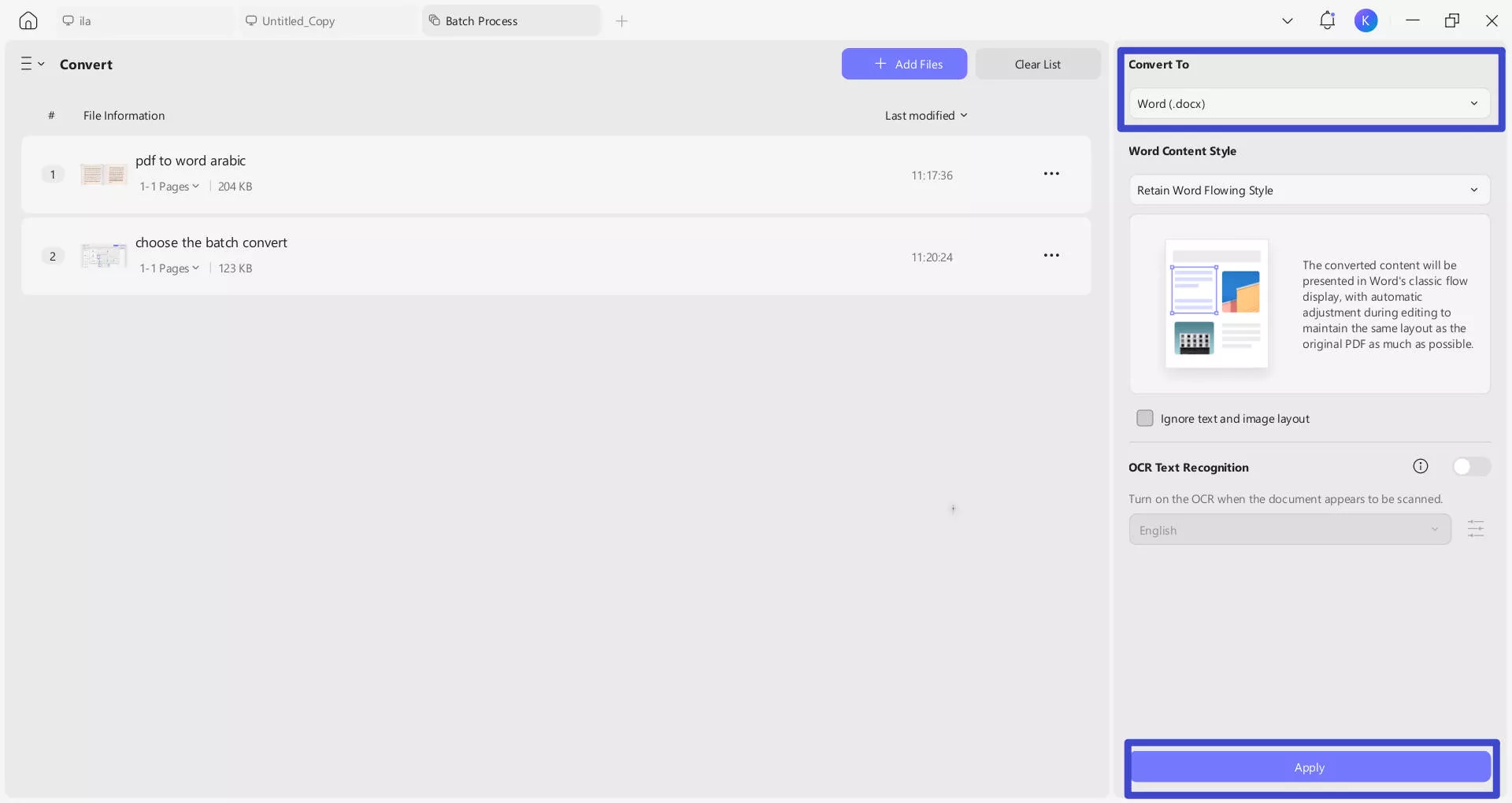
Task: Open the Convert To format dropdown
Action: tap(1308, 103)
